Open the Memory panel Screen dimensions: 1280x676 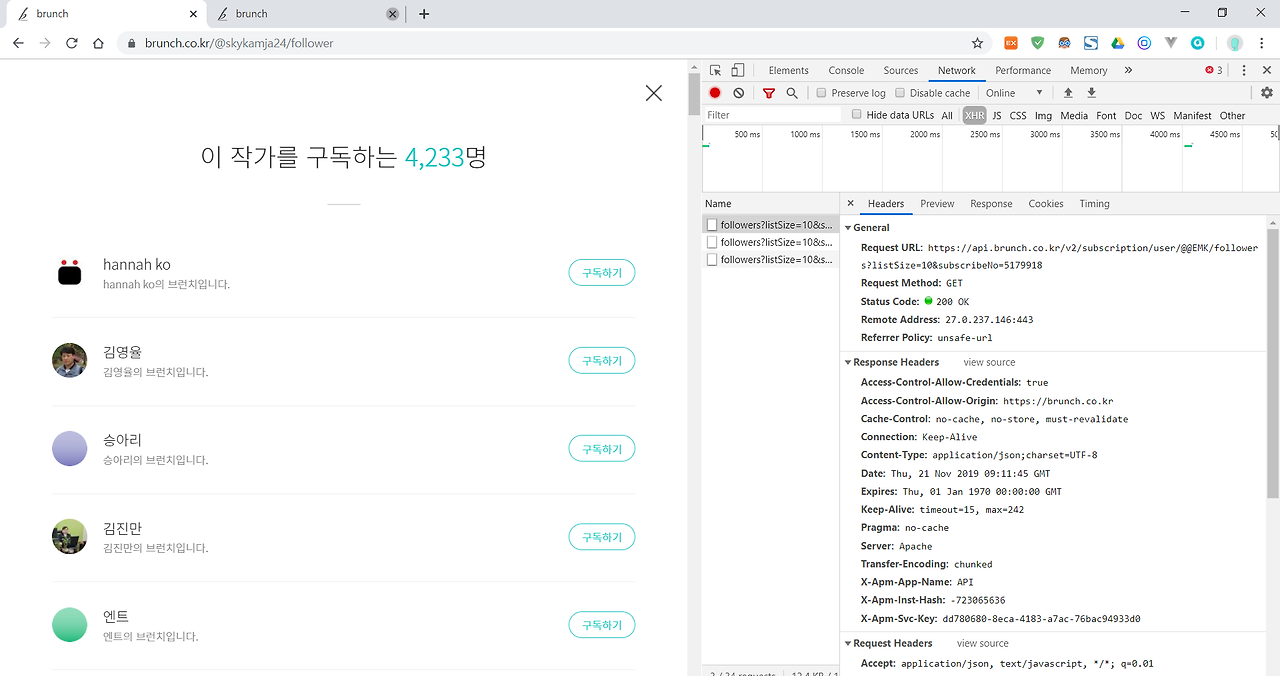(x=1089, y=70)
